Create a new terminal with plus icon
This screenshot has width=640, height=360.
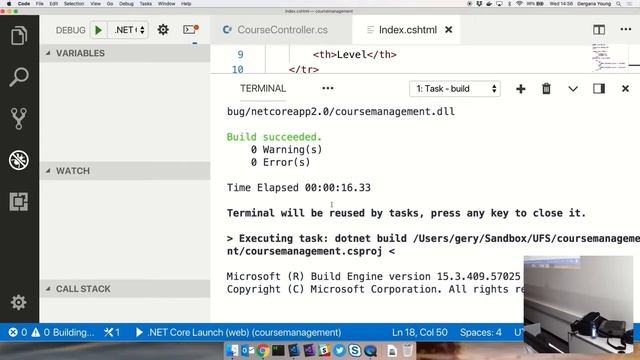[x=521, y=89]
